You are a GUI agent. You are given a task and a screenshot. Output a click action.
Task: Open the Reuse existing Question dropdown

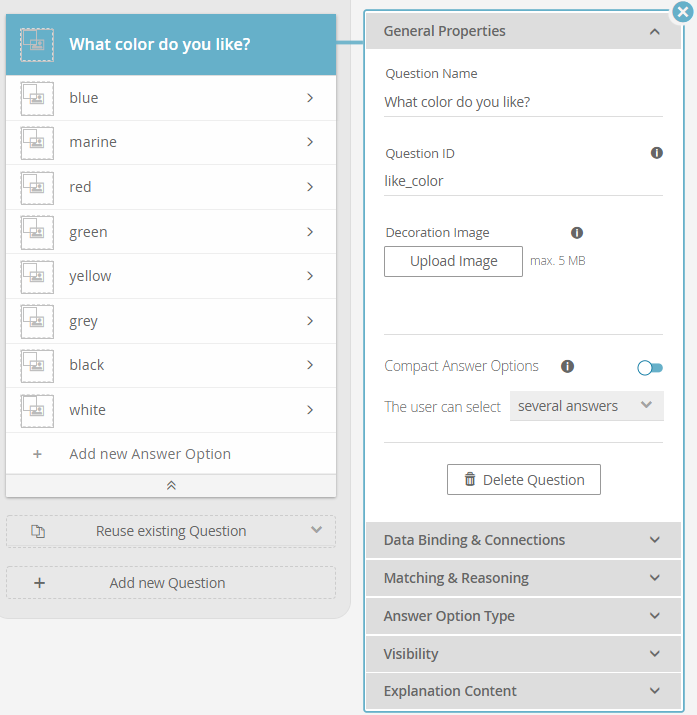[x=171, y=531]
